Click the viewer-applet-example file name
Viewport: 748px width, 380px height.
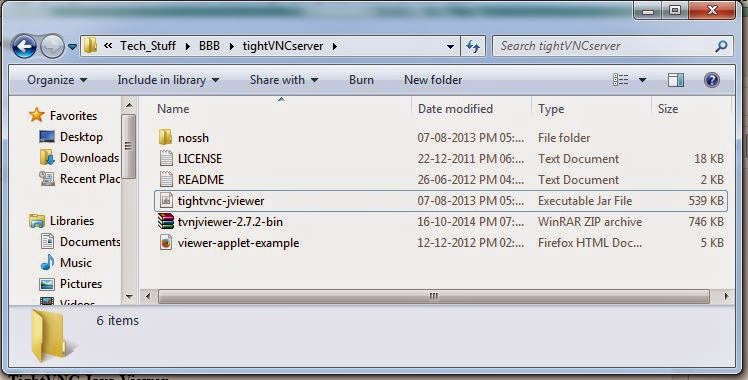pyautogui.click(x=239, y=243)
